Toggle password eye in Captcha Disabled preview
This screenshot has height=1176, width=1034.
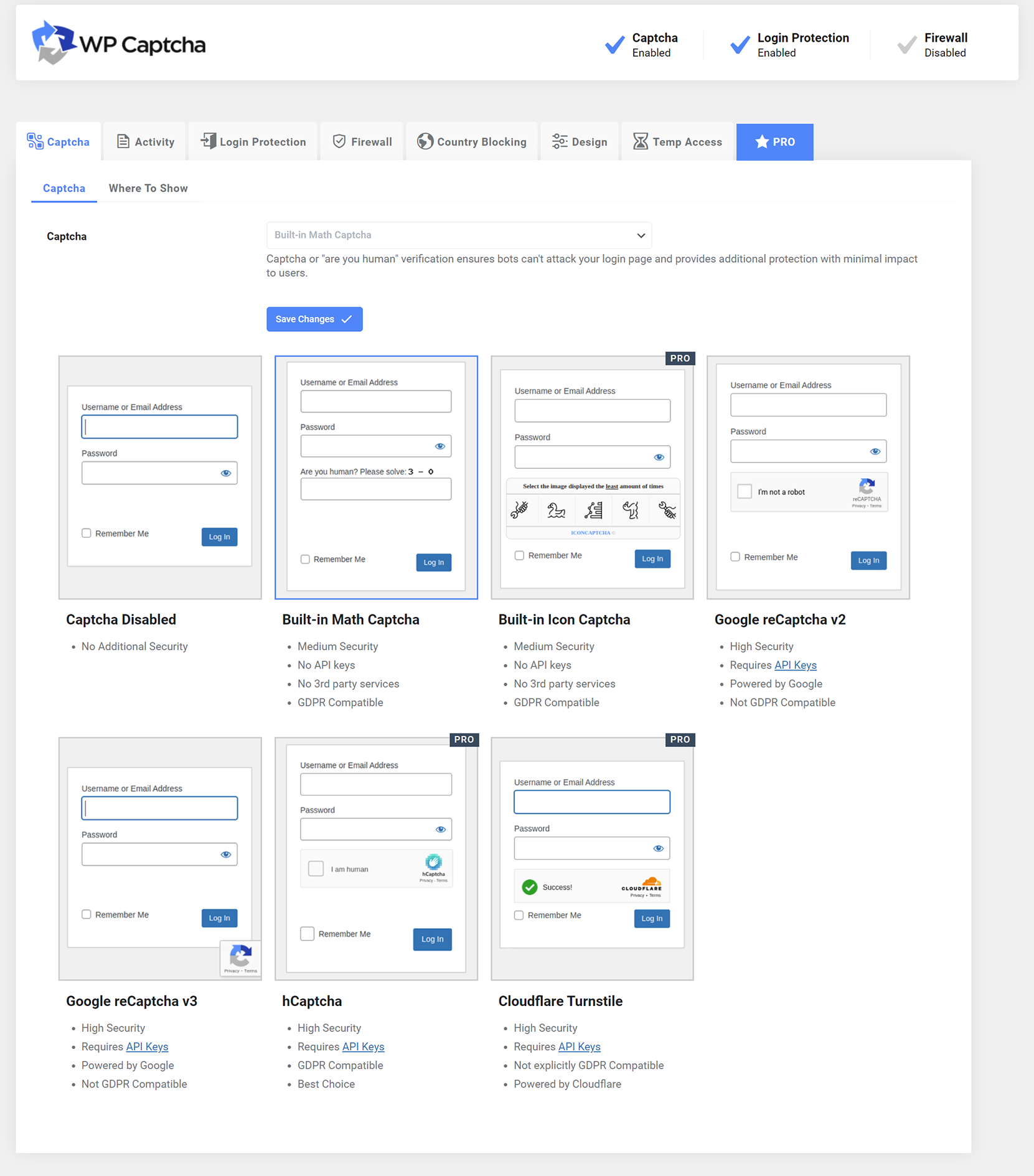click(x=226, y=473)
